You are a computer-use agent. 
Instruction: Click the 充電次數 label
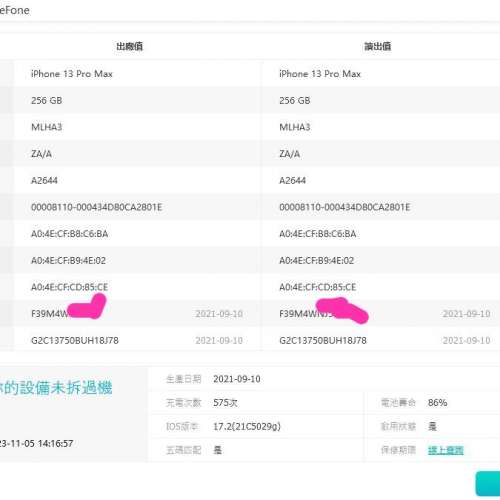tap(184, 403)
